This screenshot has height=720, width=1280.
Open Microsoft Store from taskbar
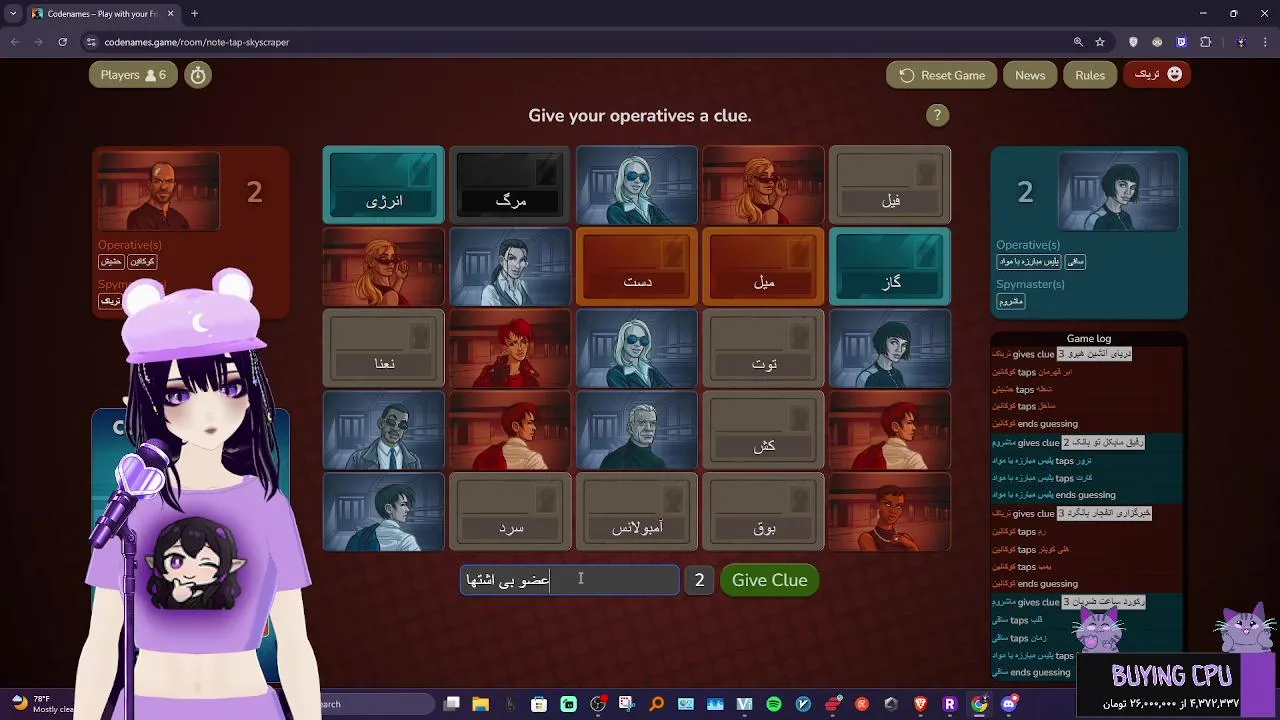click(539, 704)
